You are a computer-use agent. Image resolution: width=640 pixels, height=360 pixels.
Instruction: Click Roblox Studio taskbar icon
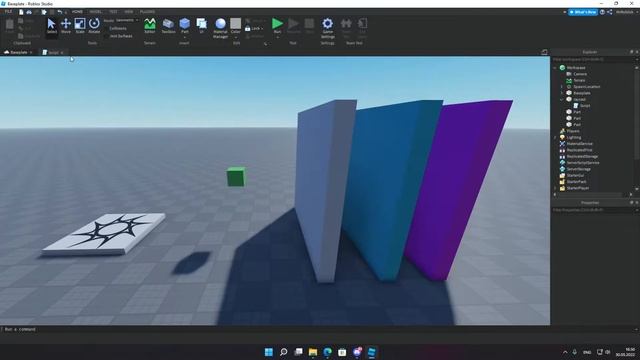click(x=371, y=352)
